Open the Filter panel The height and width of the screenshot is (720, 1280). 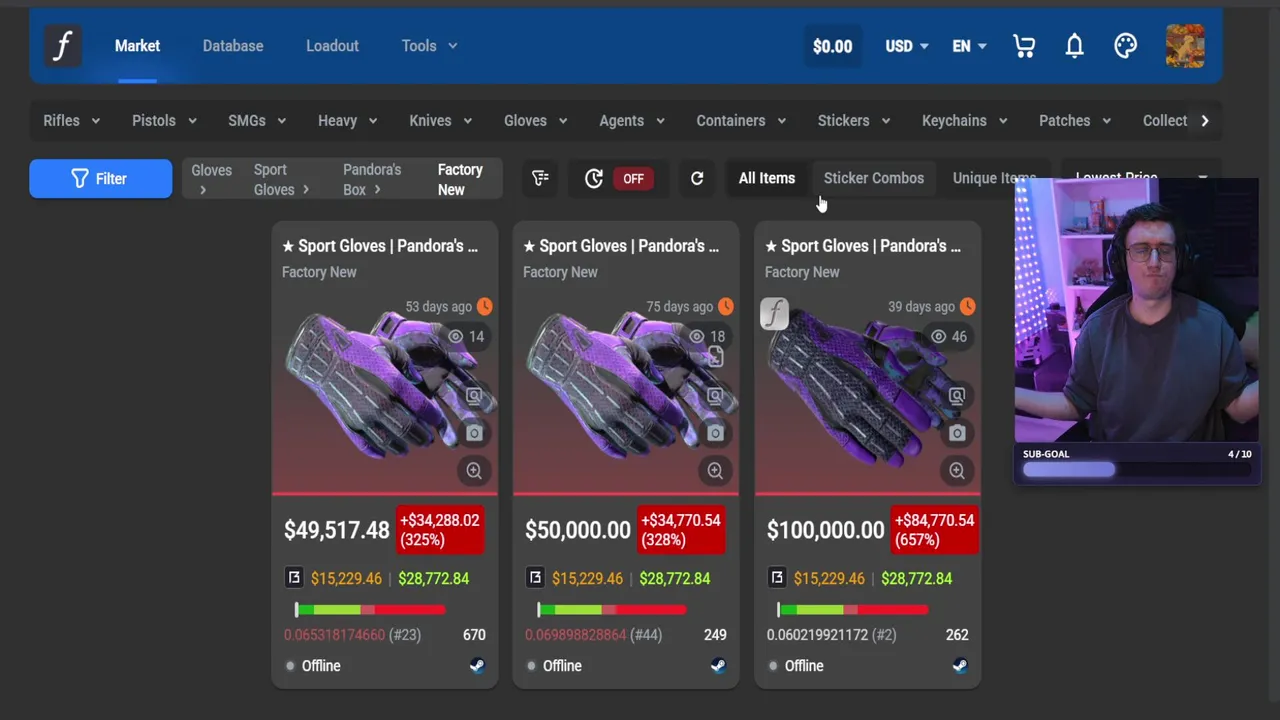[100, 179]
